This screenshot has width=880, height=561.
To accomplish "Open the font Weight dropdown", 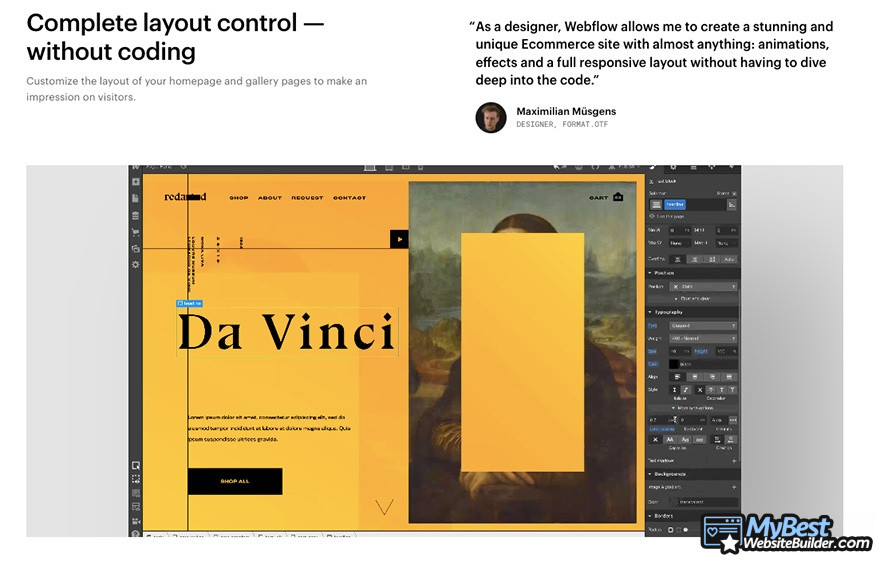I will point(703,339).
